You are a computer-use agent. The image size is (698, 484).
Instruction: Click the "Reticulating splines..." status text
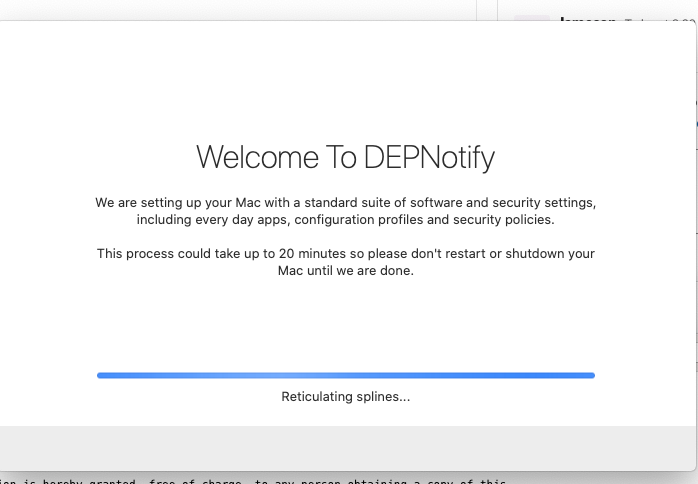[346, 396]
